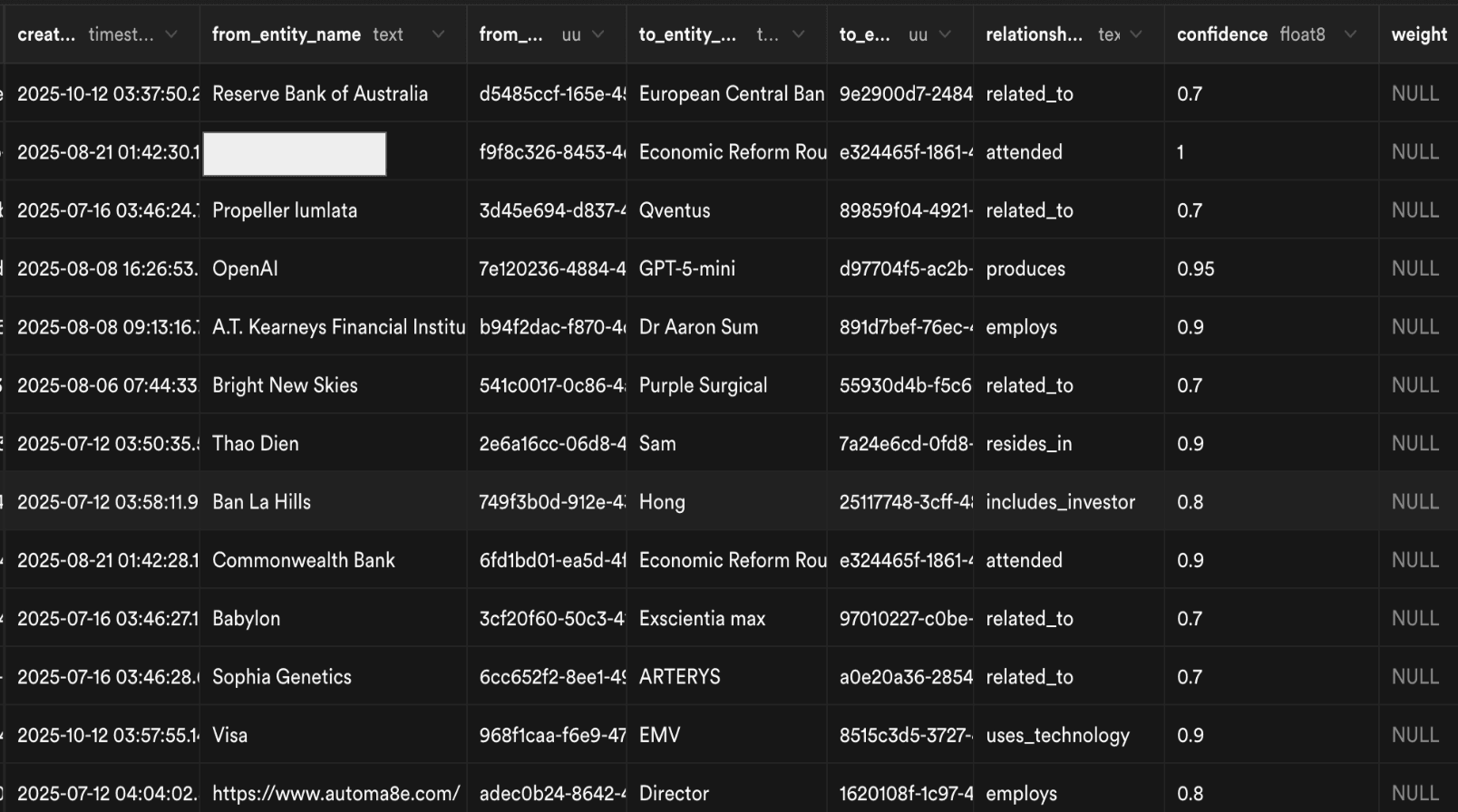Select the Exscientia max cell
The image size is (1458, 812).
point(727,618)
